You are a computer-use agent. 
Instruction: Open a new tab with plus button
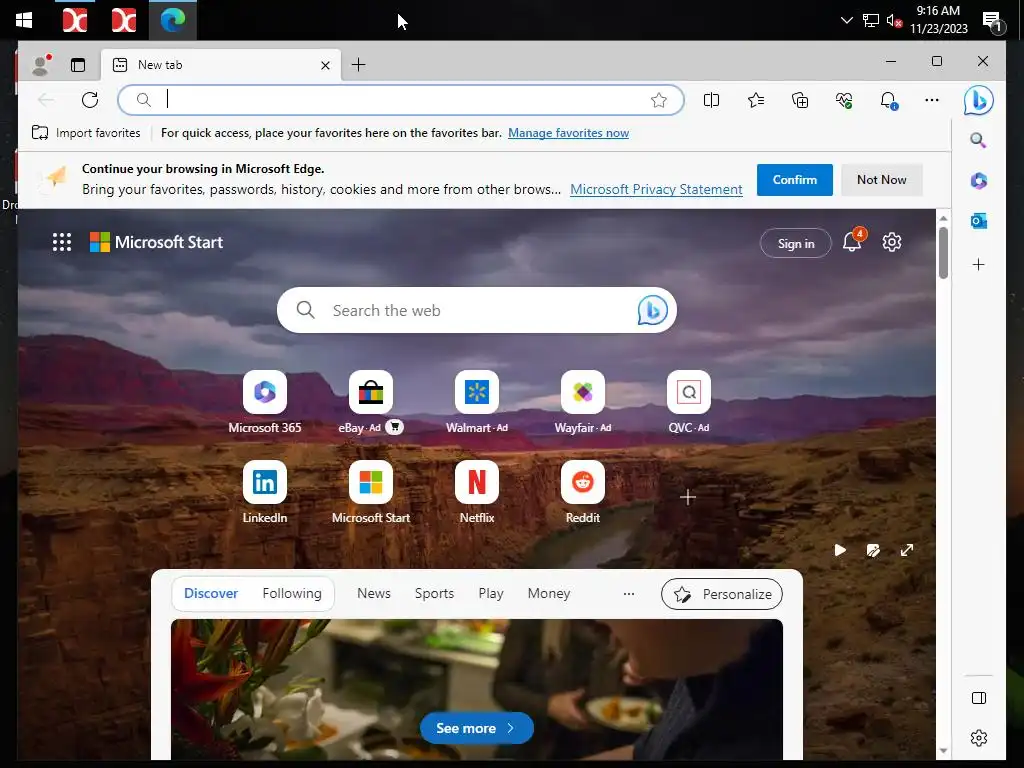pos(359,65)
